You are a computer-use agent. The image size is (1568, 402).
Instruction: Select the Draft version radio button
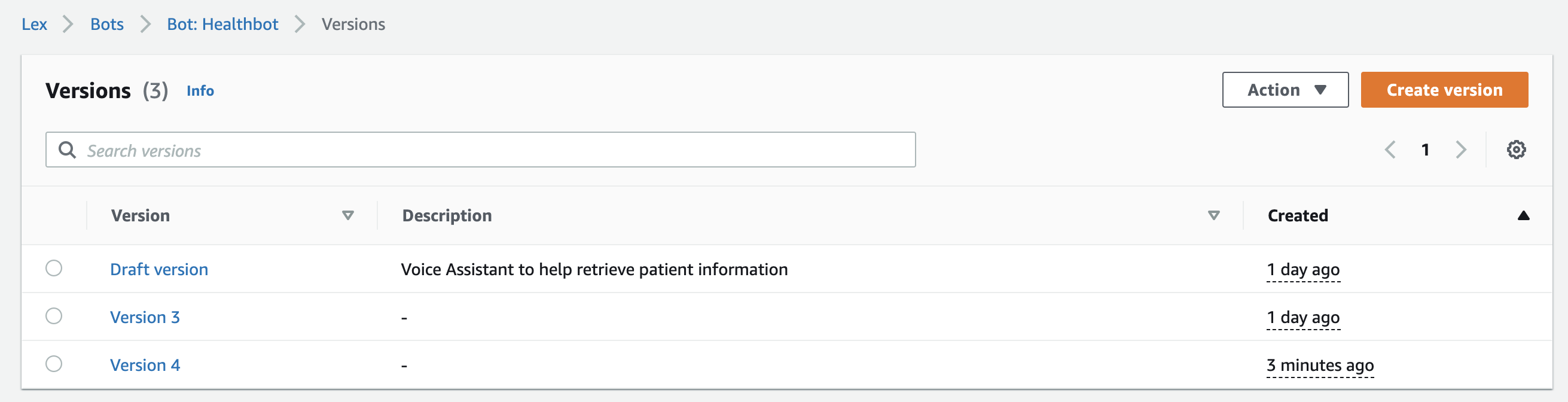click(x=54, y=269)
